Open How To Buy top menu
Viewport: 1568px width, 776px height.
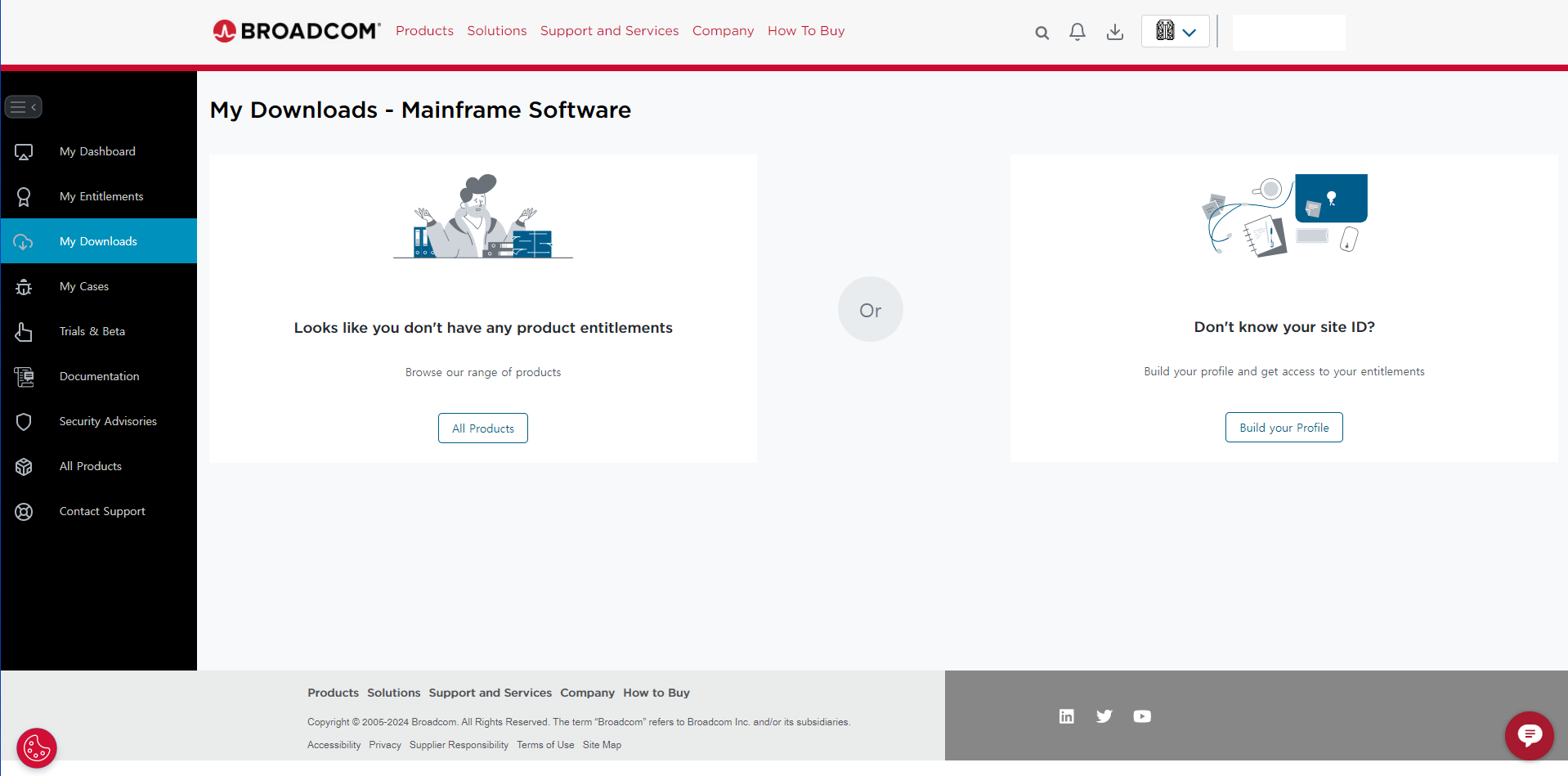[806, 31]
